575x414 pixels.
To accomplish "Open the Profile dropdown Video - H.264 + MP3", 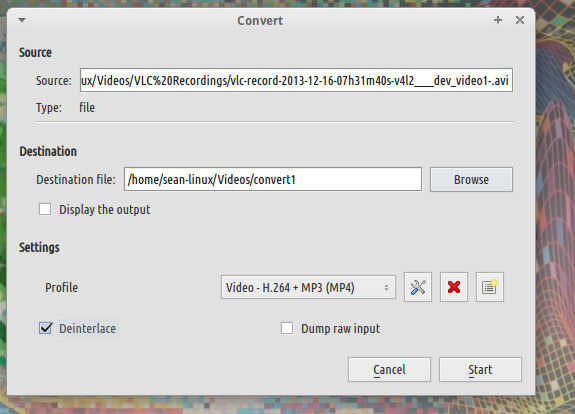I will point(308,287).
